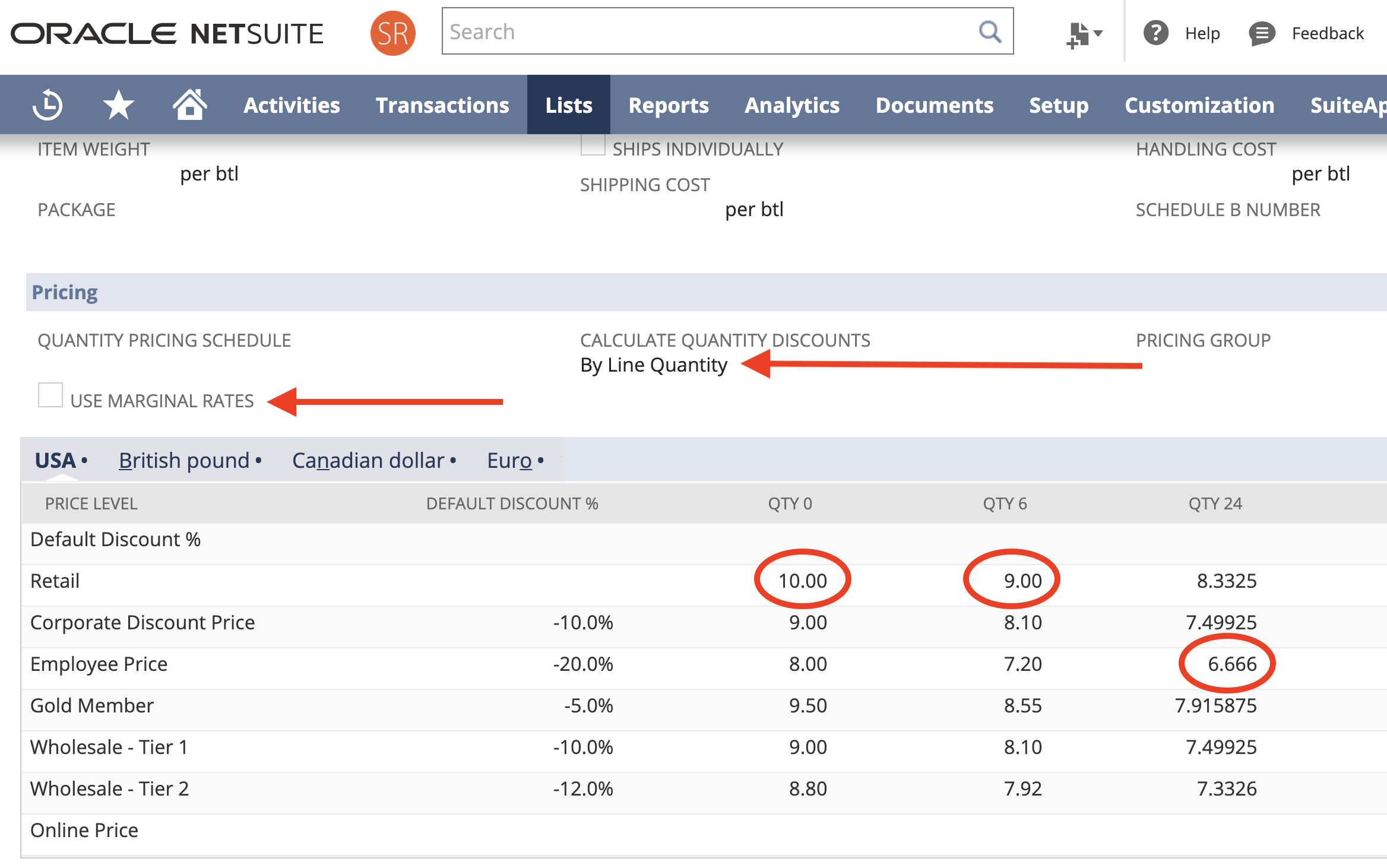This screenshot has width=1387, height=868.
Task: Go to the Home house icon
Action: [189, 105]
